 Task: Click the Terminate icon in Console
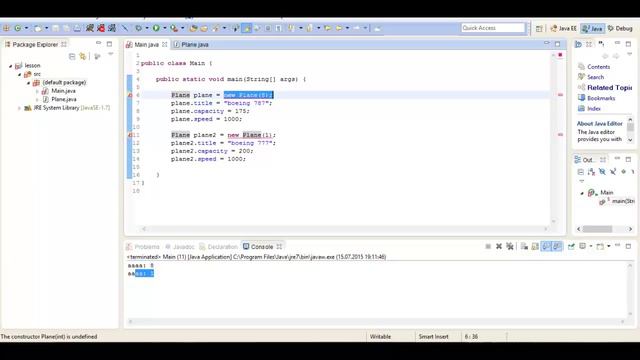[488, 246]
